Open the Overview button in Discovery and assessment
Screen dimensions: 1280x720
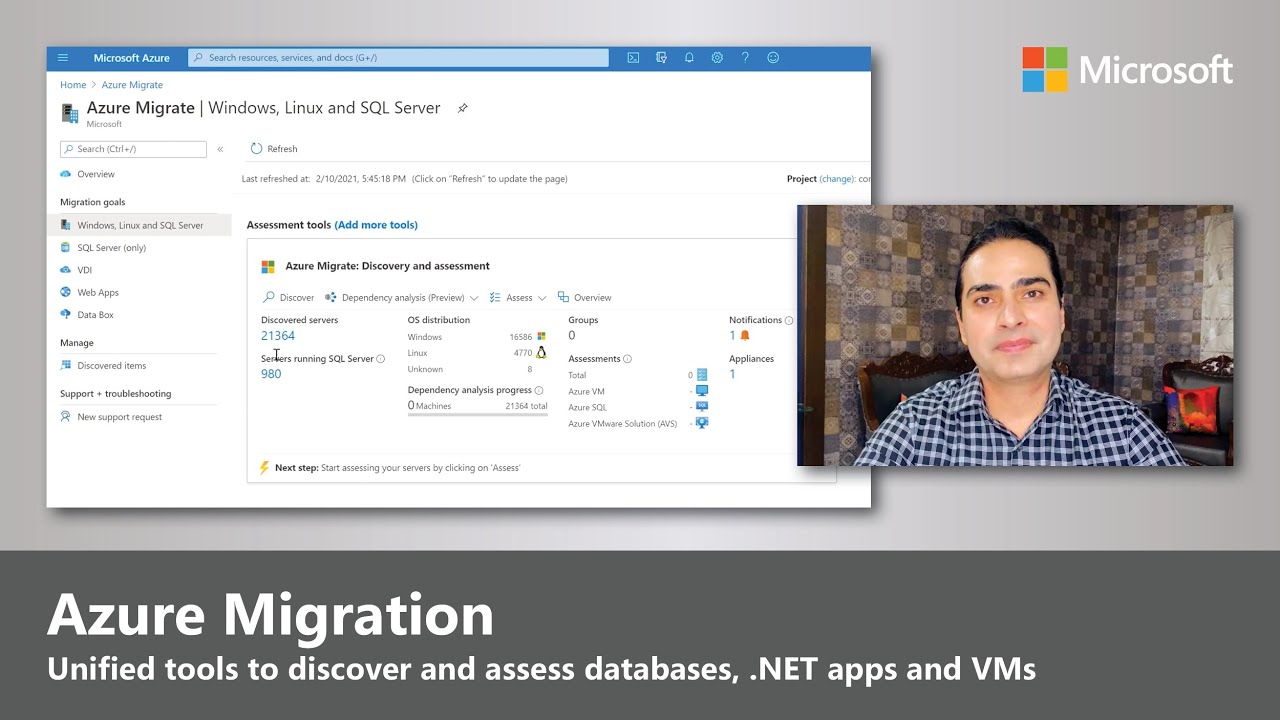pyautogui.click(x=584, y=298)
